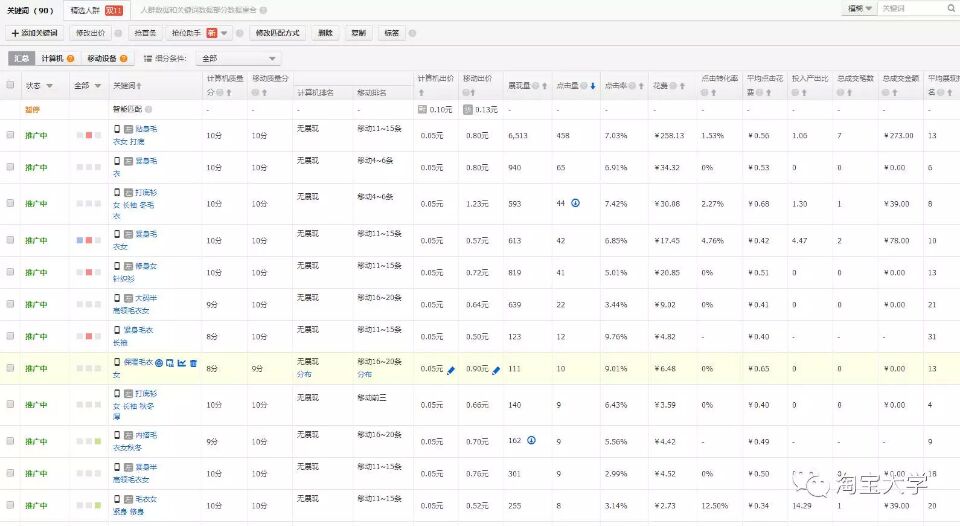Click the list icon before 细分条件 label

(148, 59)
